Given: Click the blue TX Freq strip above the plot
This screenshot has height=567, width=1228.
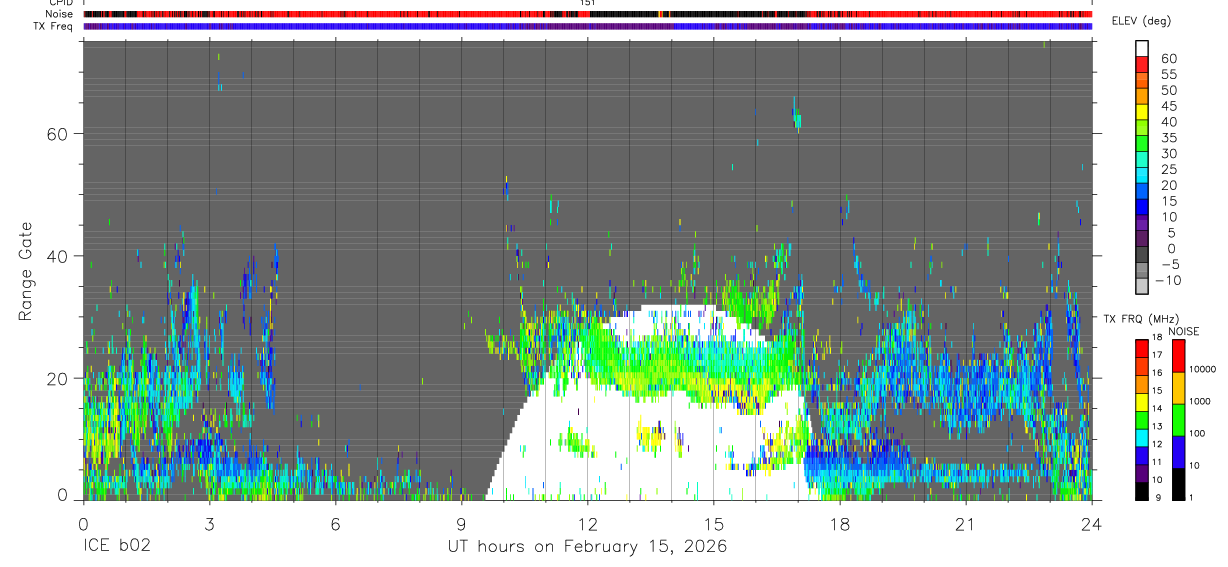Looking at the screenshot, I should point(587,26).
